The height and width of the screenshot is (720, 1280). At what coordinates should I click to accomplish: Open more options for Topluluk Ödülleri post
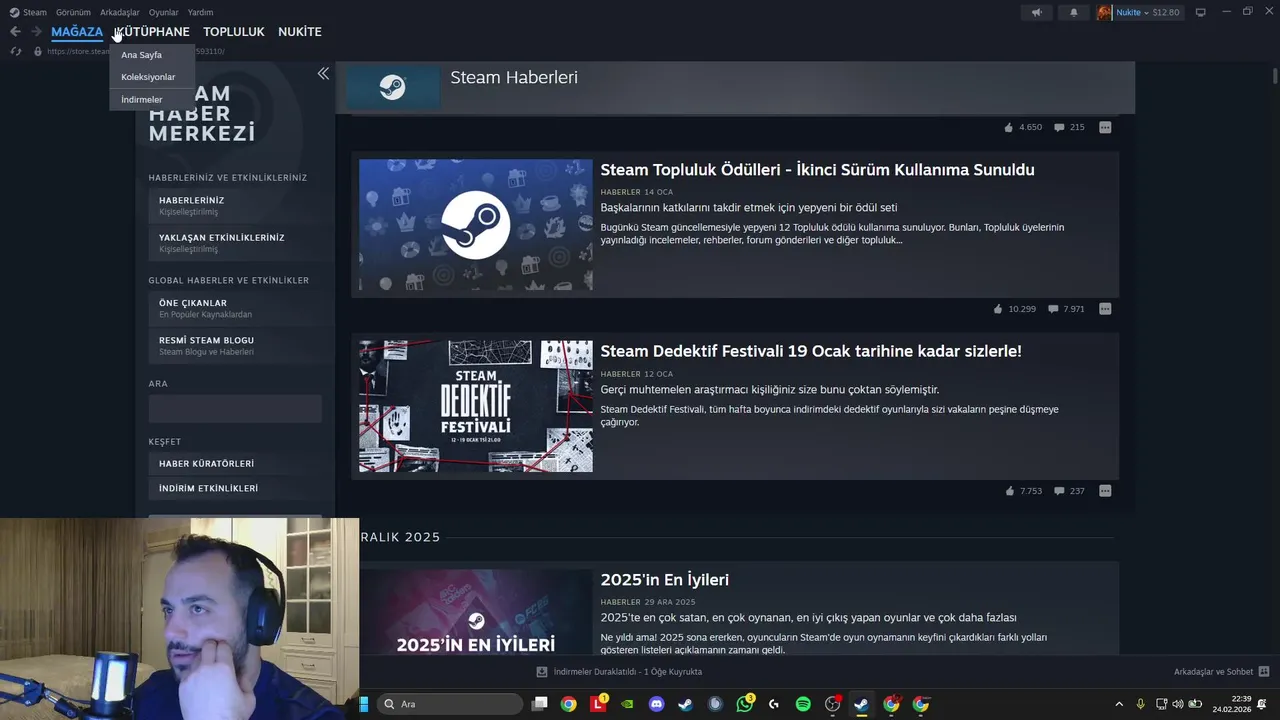pos(1105,309)
